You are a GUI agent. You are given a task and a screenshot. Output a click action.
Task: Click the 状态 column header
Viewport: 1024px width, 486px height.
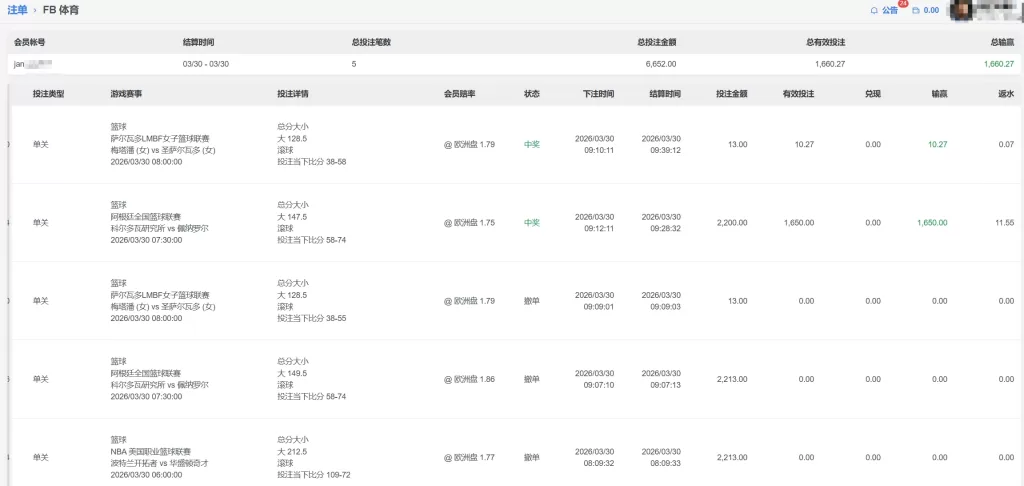tap(531, 93)
